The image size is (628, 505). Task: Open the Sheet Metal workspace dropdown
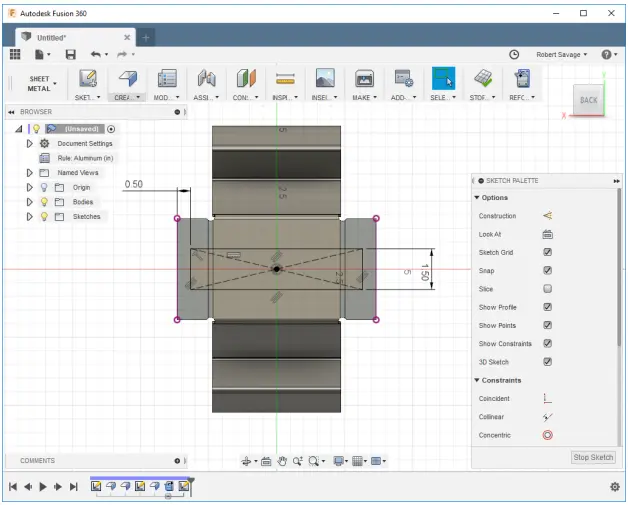click(42, 84)
